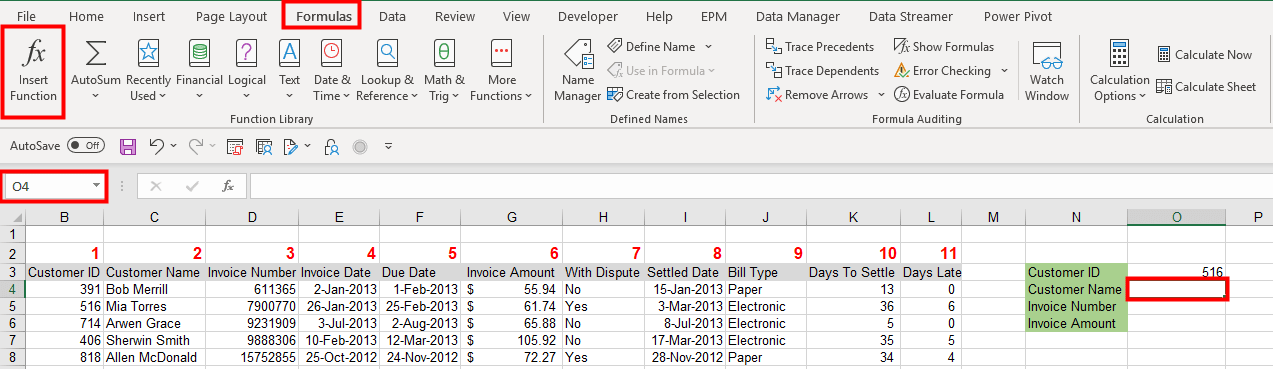Open Financial functions library
The height and width of the screenshot is (369, 1273).
199,70
